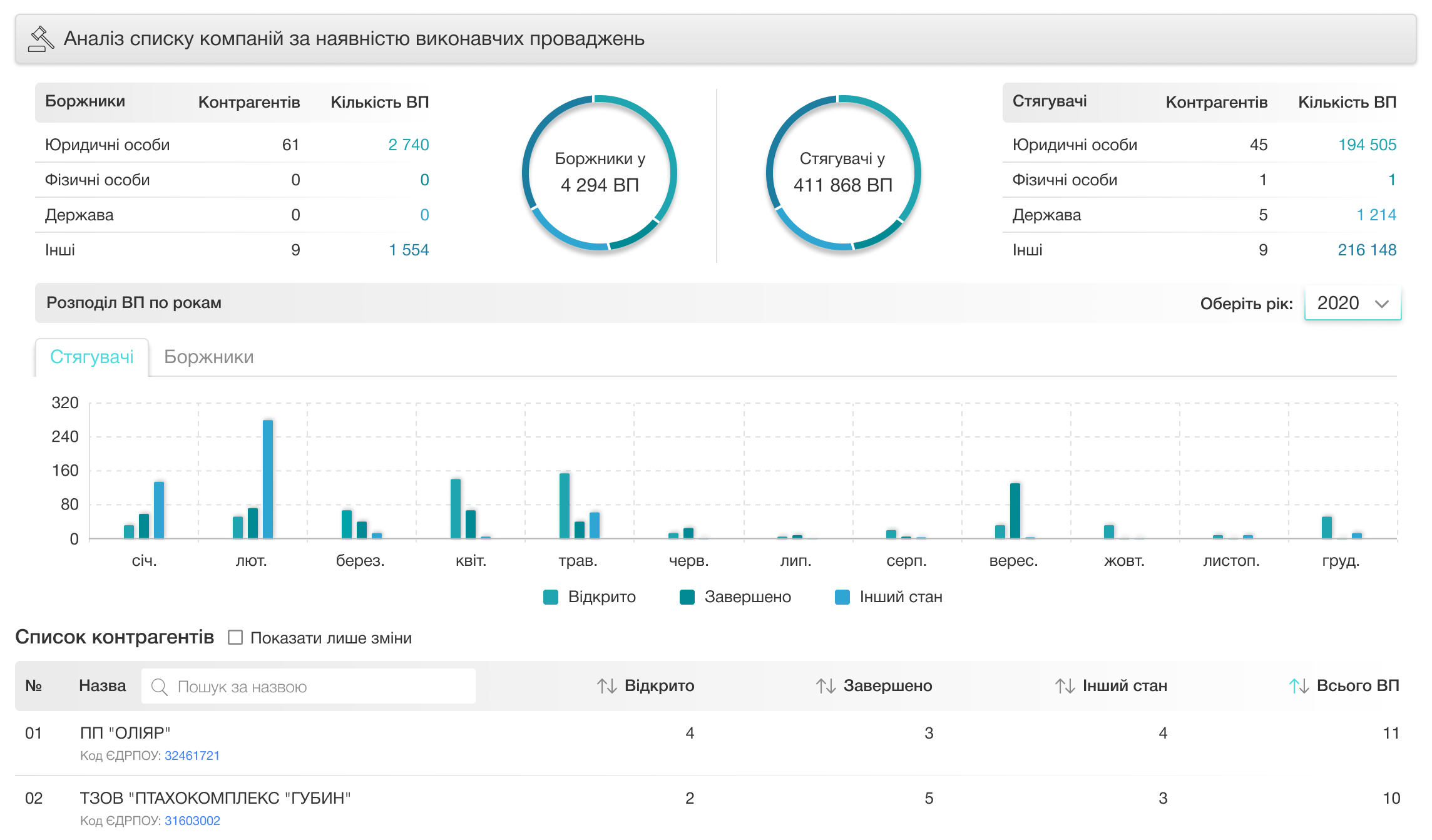
Task: Sort by Всього ВП arrows icon
Action: click(1299, 686)
